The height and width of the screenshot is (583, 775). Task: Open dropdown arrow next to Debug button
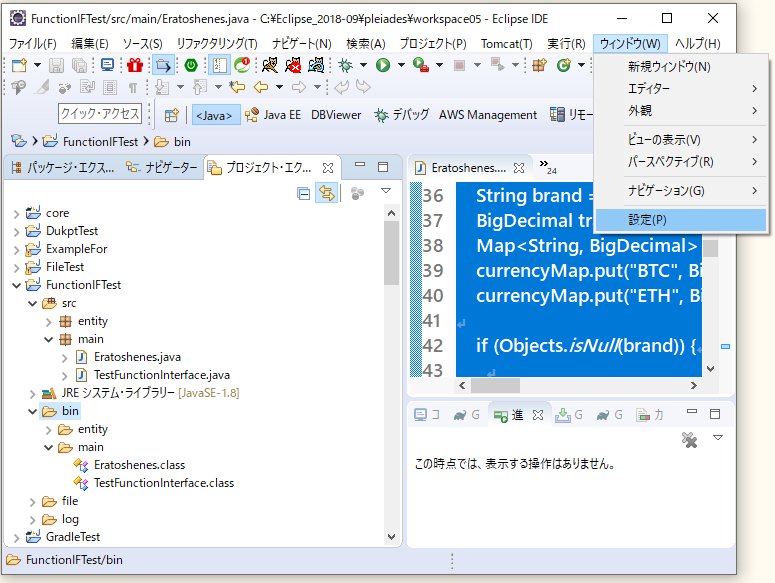pyautogui.click(x=363, y=65)
